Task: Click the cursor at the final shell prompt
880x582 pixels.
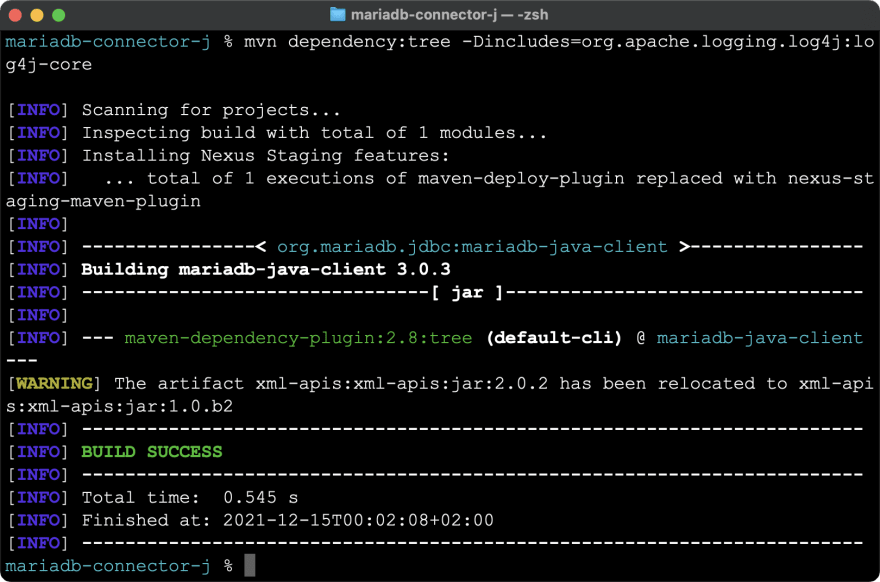Action: [250, 565]
